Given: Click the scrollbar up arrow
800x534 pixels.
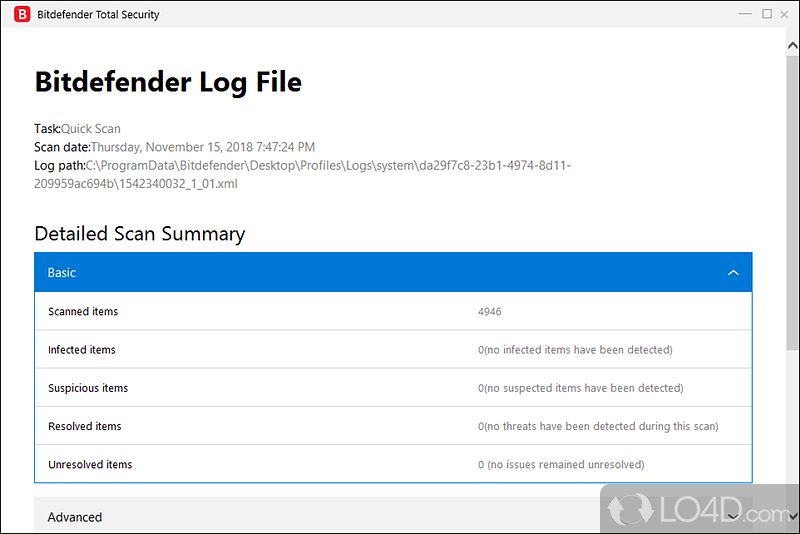Looking at the screenshot, I should point(792,46).
